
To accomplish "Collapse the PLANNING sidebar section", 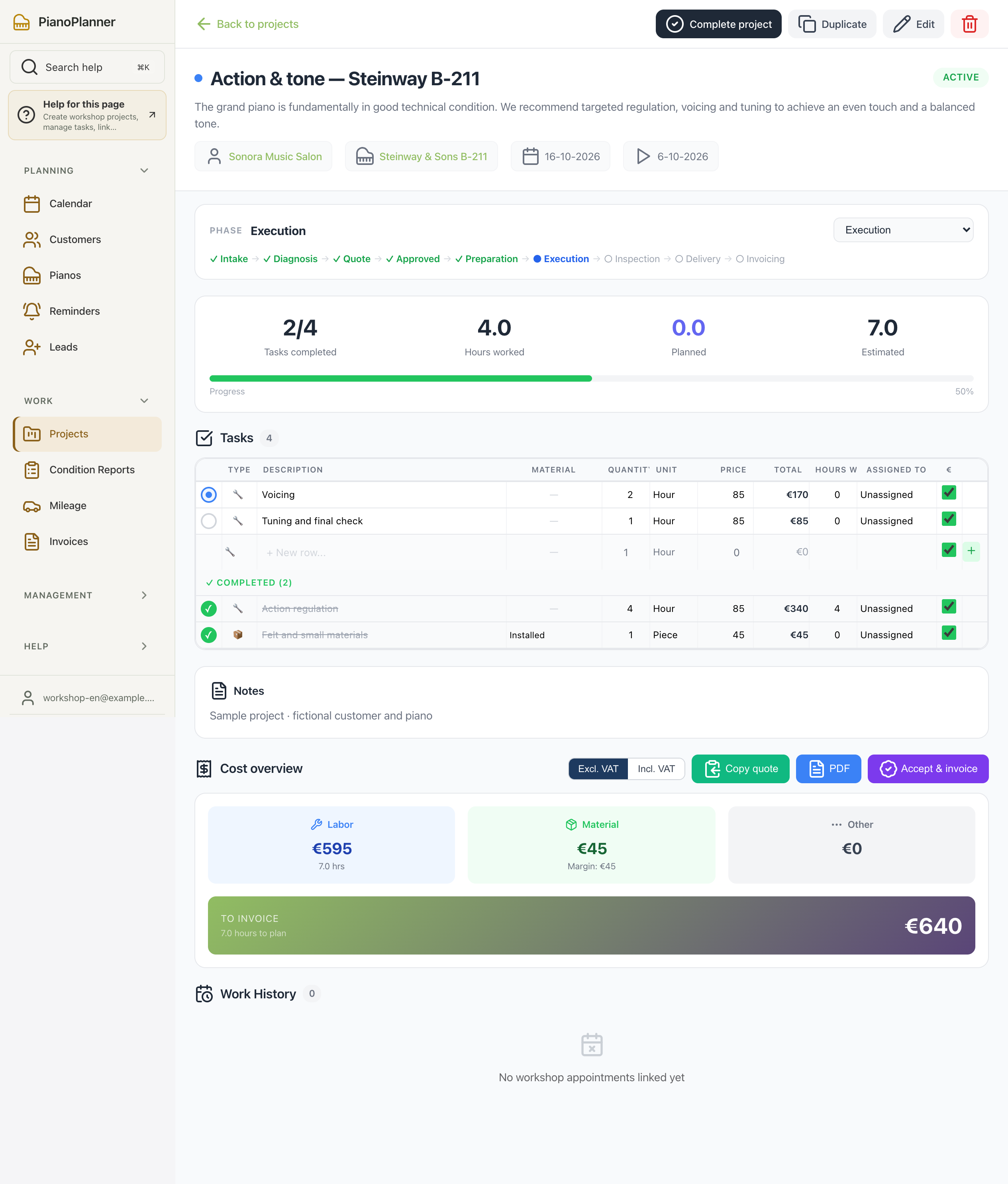I will click(87, 171).
